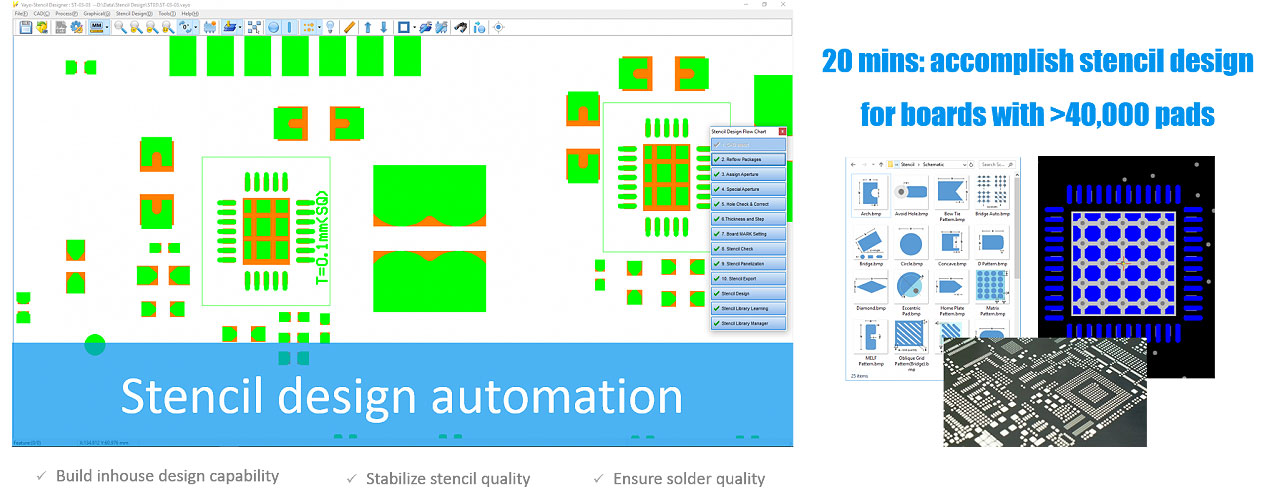Screen dimensions: 1265x500
Task: Click the crosshair target icon
Action: tap(499, 27)
